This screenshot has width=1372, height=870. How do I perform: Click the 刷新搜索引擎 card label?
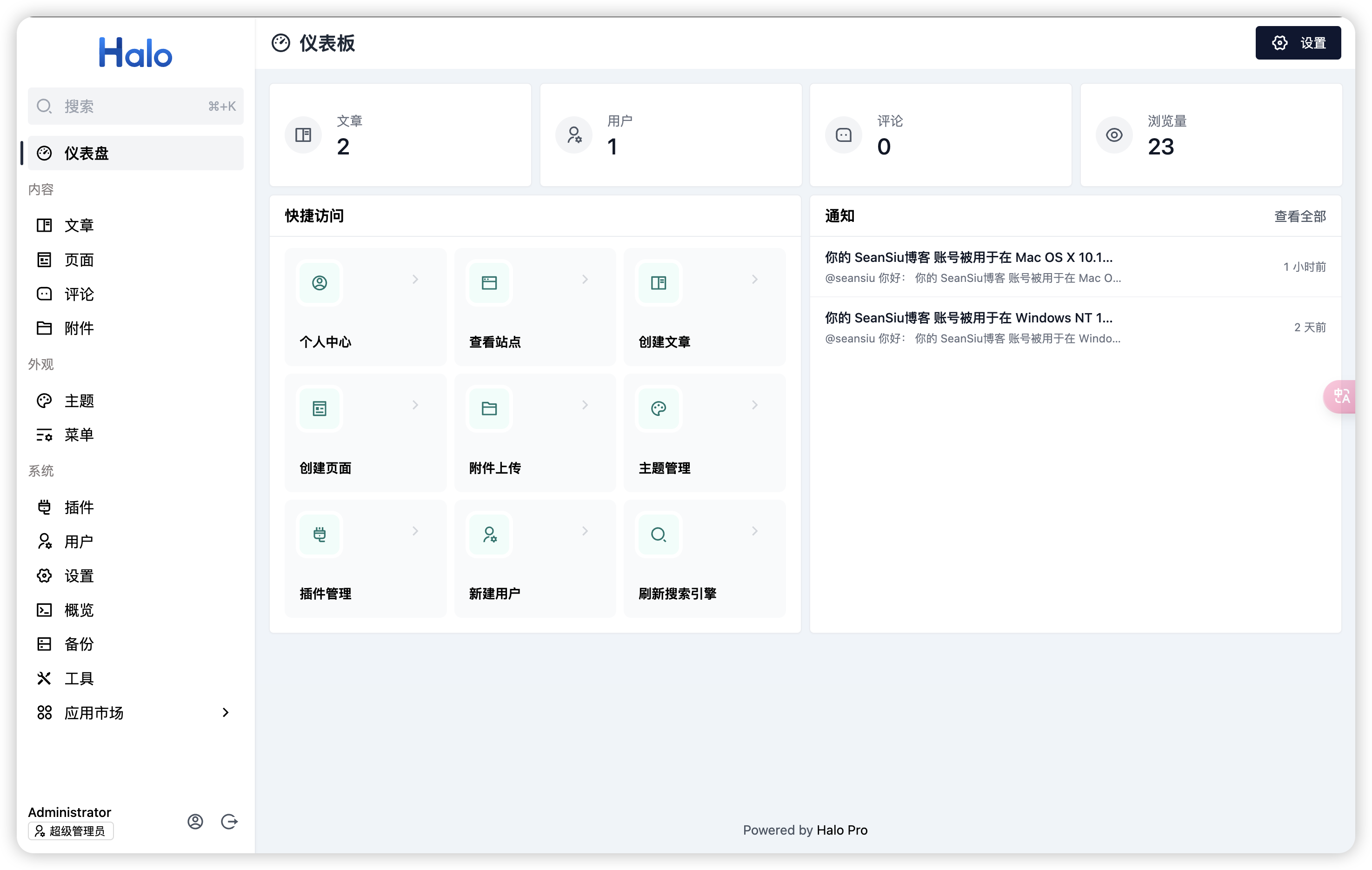678,594
